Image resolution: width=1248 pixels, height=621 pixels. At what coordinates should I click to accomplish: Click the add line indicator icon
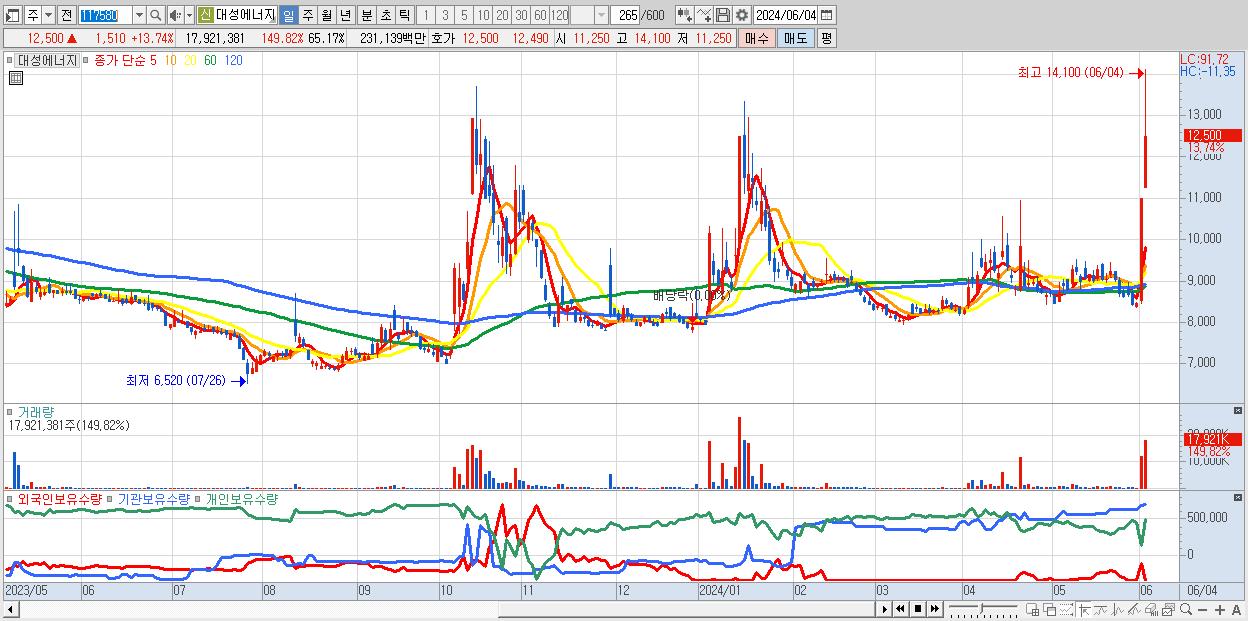click(704, 15)
